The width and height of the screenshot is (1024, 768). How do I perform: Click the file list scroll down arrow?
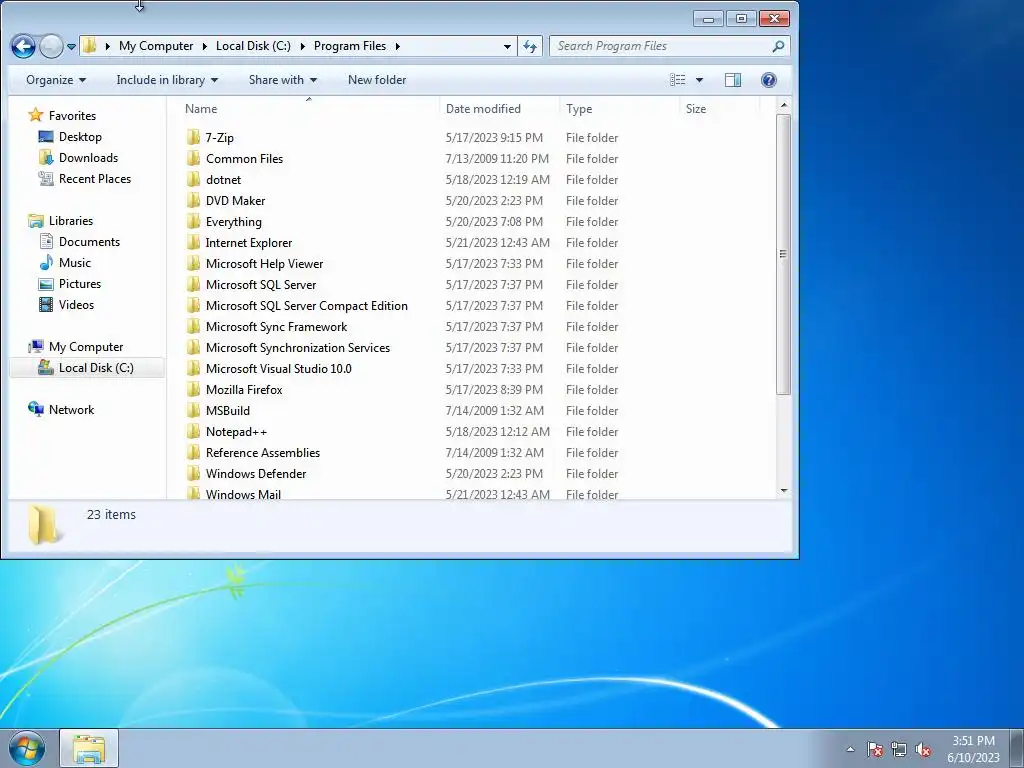(x=784, y=490)
